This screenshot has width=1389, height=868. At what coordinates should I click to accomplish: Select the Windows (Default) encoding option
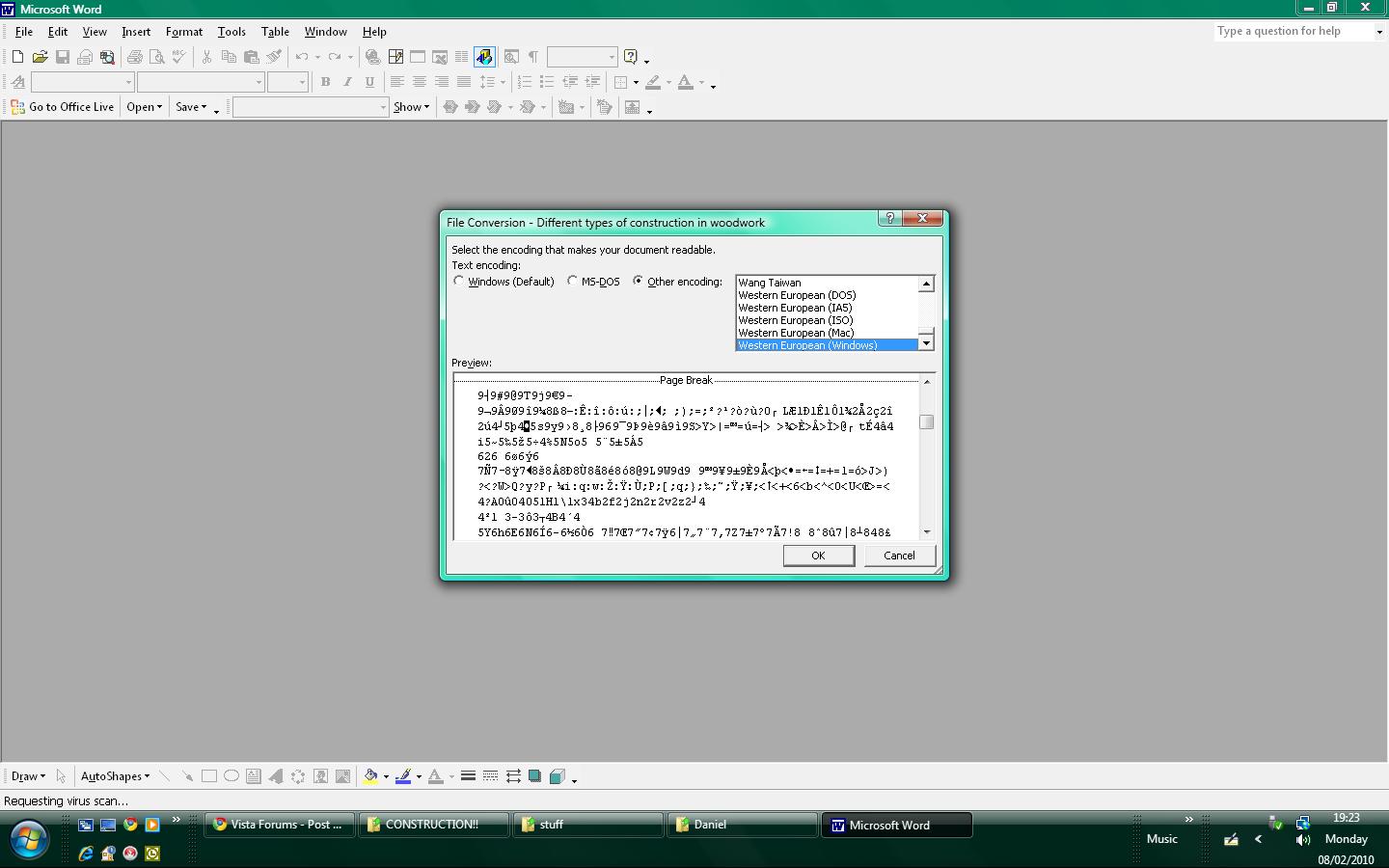point(504,282)
